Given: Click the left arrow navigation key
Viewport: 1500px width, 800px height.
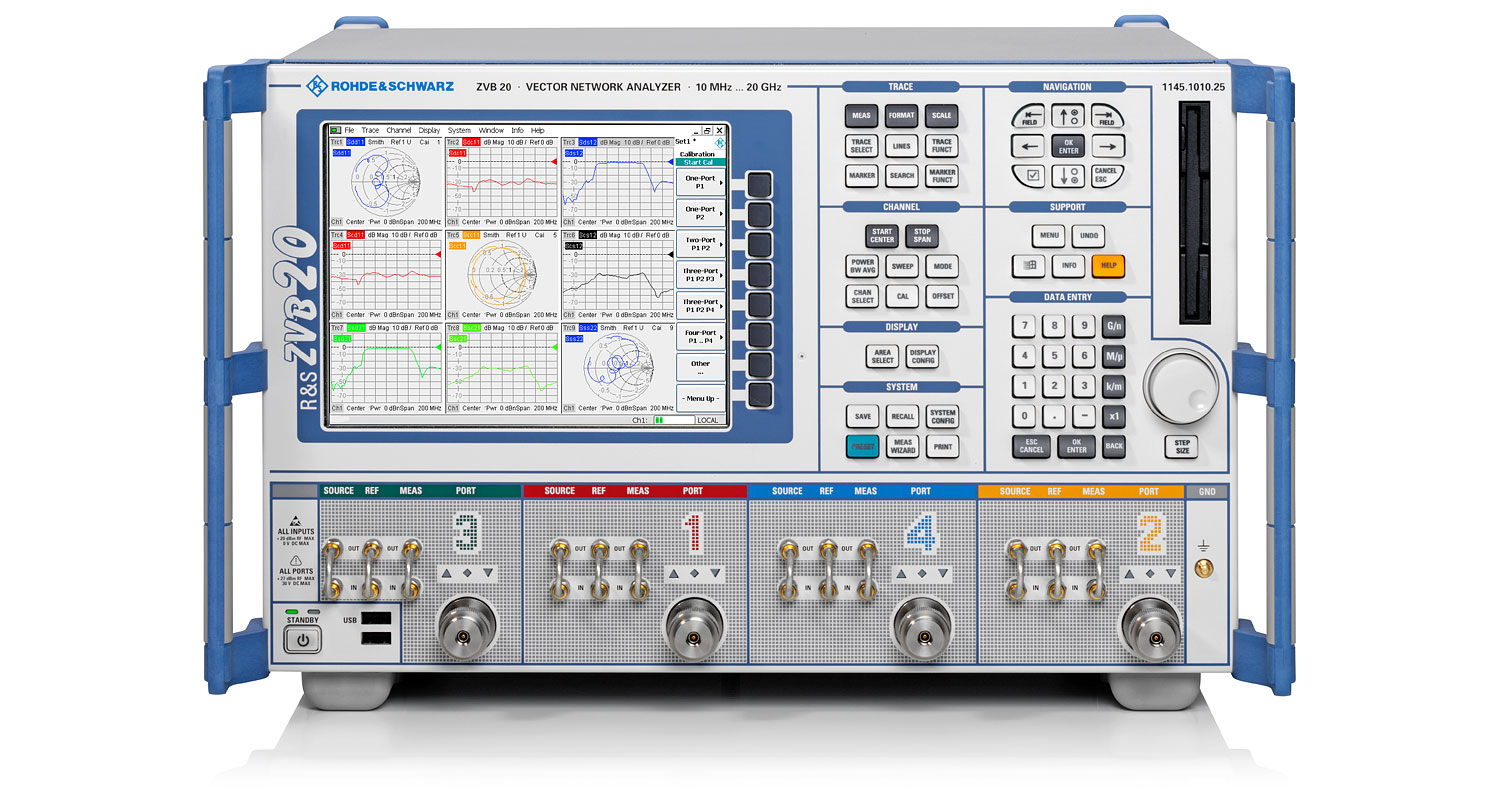Looking at the screenshot, I should (x=1030, y=146).
